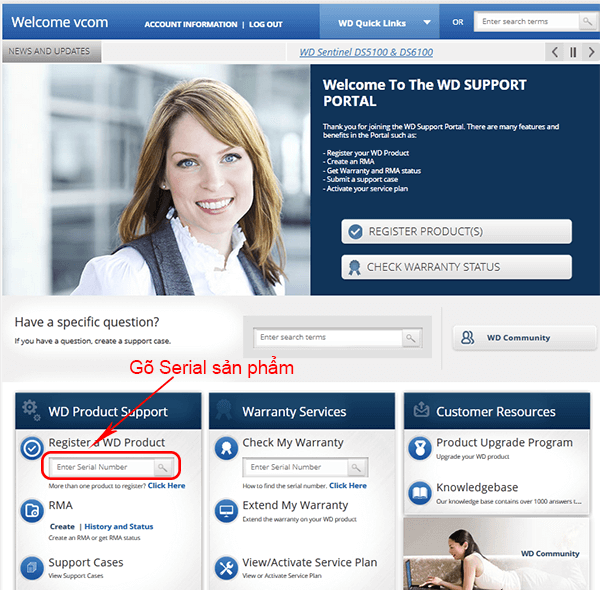This screenshot has width=600, height=590.
Task: Click the gear icon in WD Product Support header
Action: tap(31, 410)
